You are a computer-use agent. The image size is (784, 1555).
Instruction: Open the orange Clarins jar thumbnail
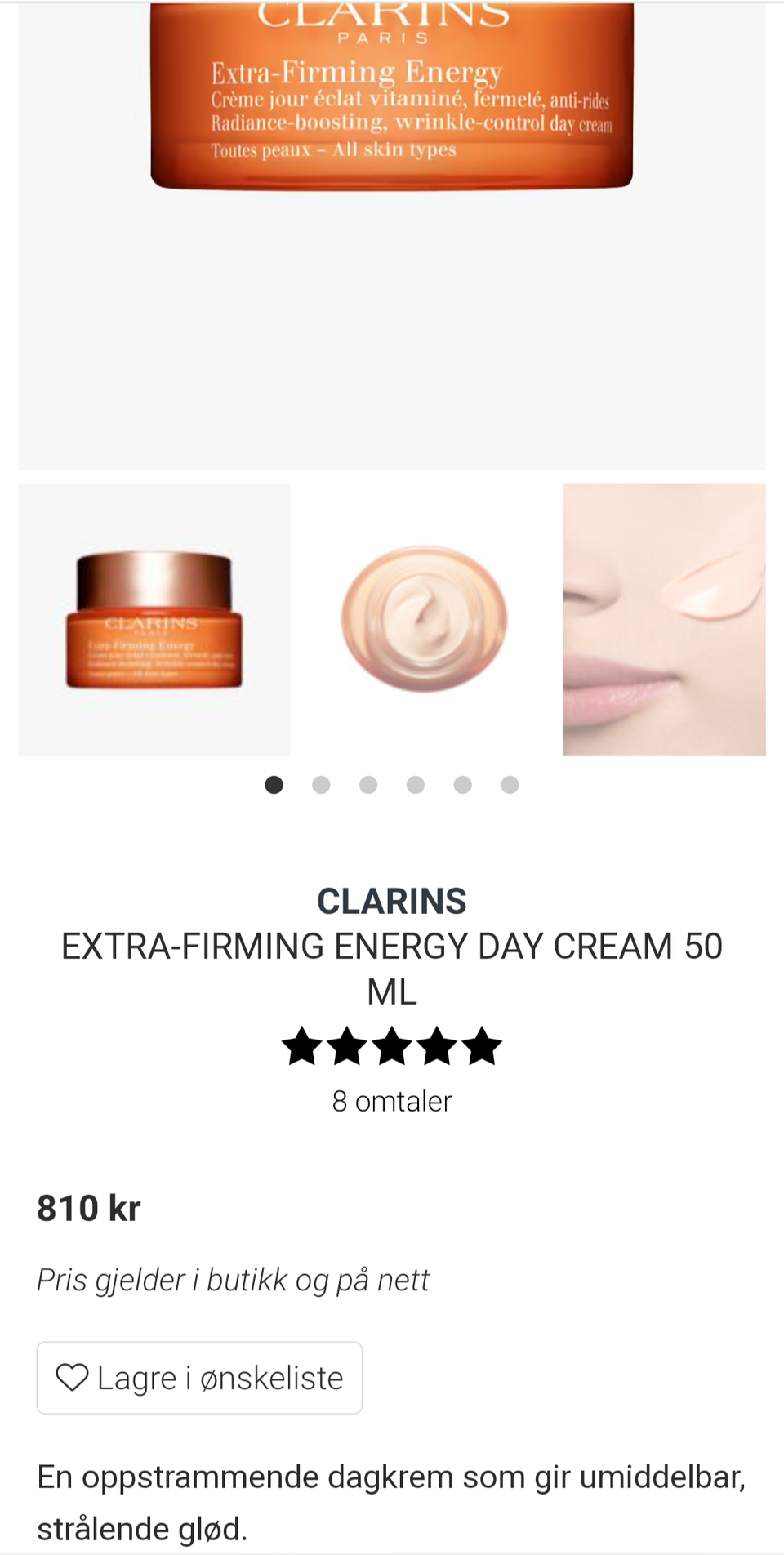[154, 620]
